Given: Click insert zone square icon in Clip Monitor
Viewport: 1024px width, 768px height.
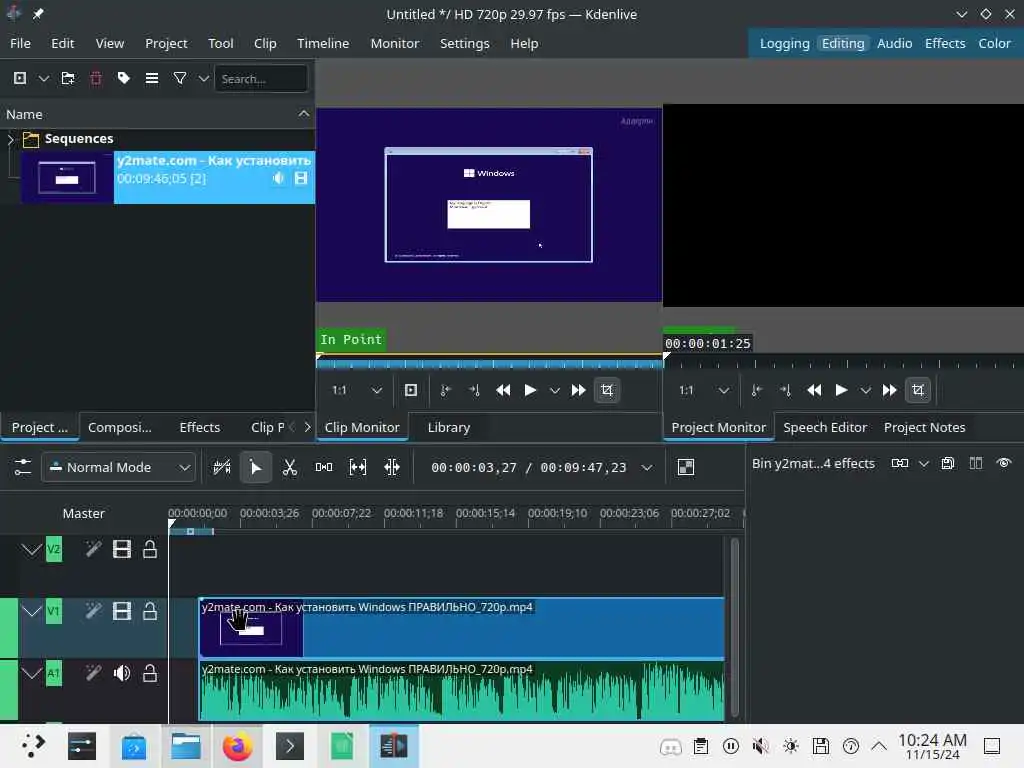Looking at the screenshot, I should pyautogui.click(x=411, y=391).
